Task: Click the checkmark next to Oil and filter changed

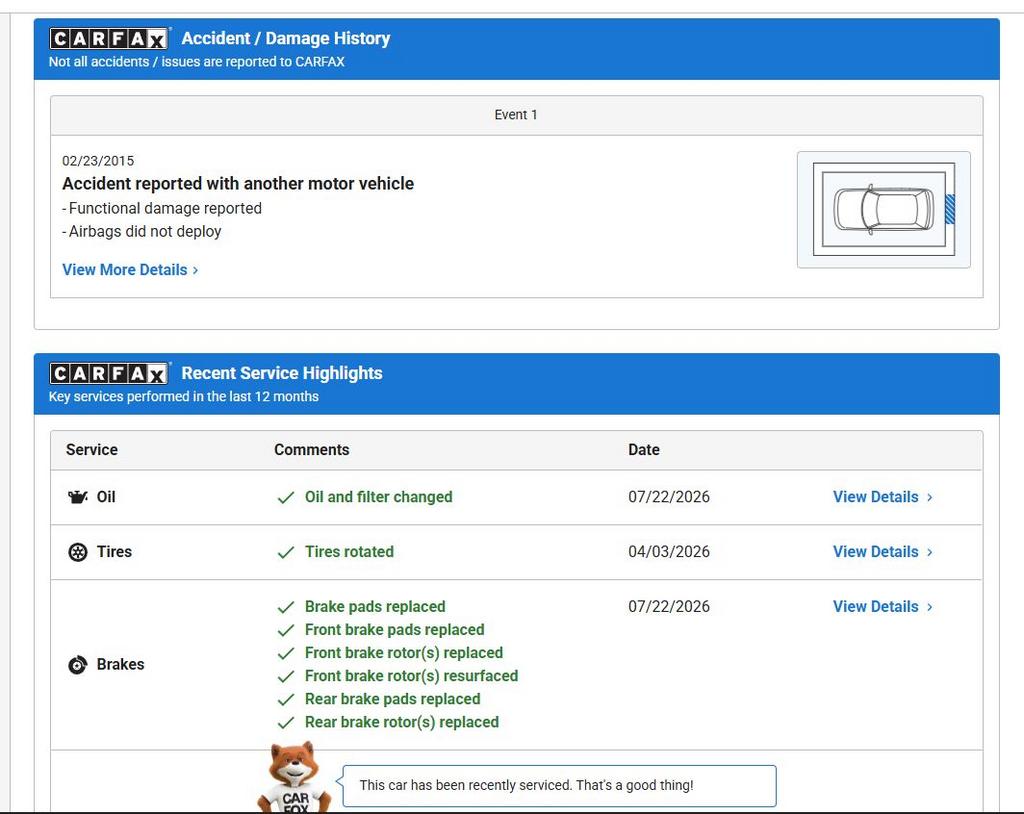Action: pos(285,498)
